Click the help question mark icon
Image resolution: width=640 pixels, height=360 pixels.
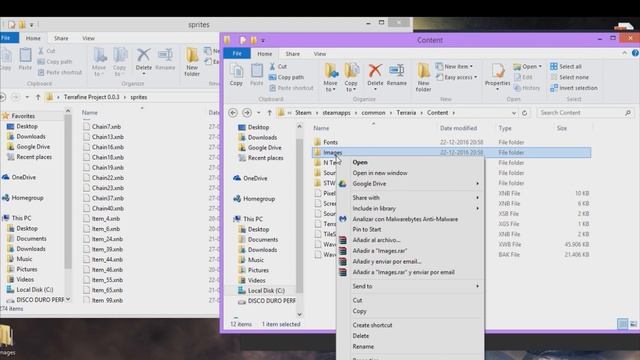(635, 53)
